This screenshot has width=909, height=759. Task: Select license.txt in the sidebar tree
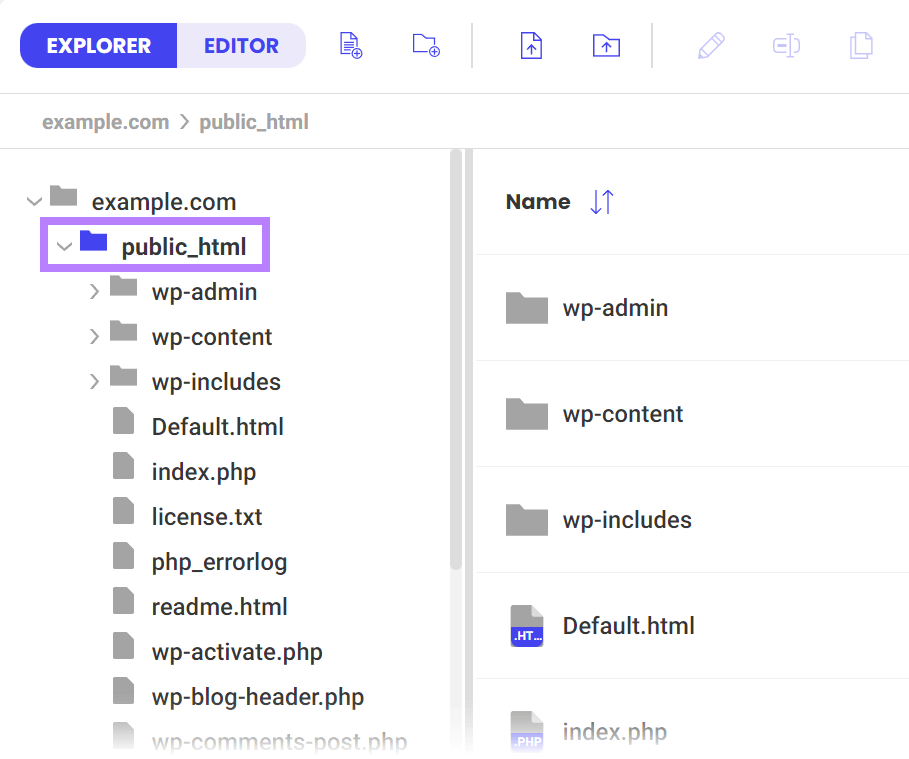pyautogui.click(x=206, y=516)
